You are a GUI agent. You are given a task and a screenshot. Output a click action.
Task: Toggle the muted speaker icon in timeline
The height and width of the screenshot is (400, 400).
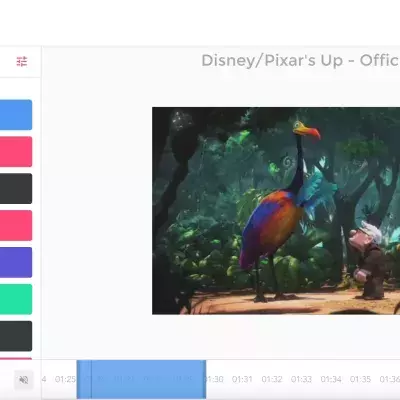coord(24,380)
